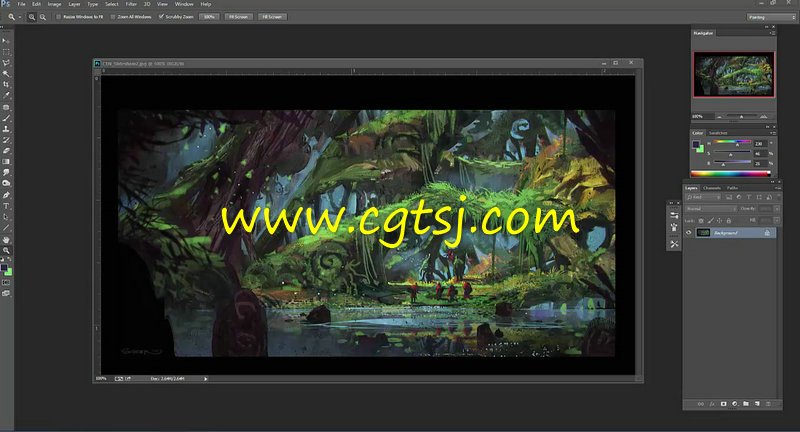
Task: Click the foreground color swatch in Color panel
Action: point(696,145)
